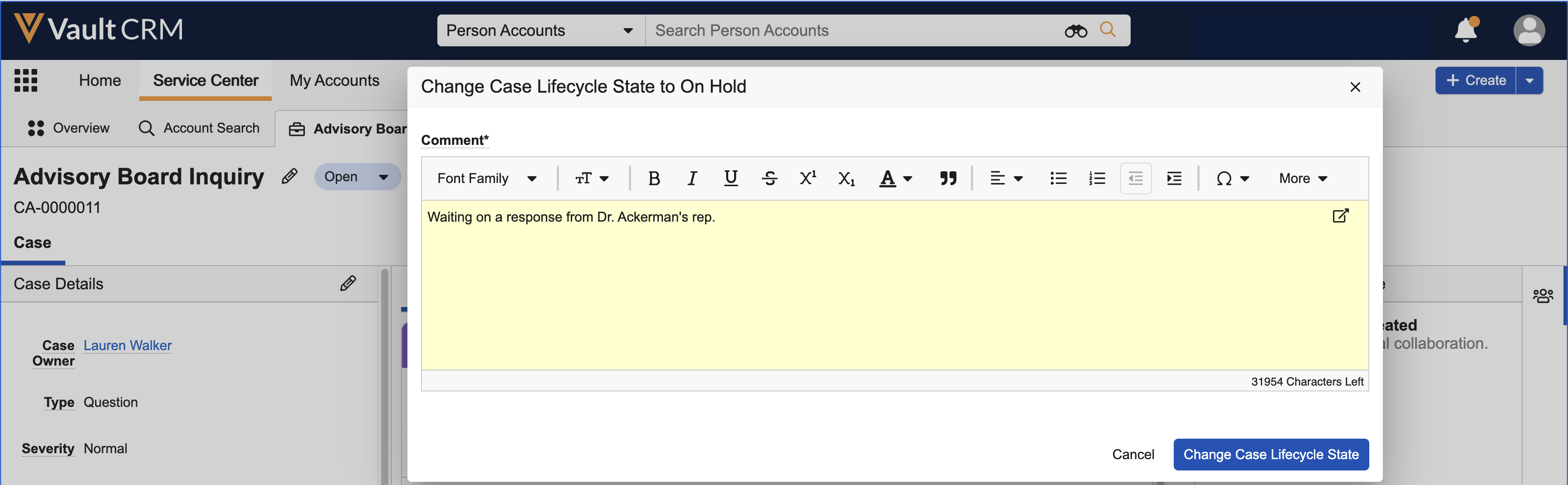Toggle italic text formatting
The image size is (1568, 485).
[x=692, y=178]
